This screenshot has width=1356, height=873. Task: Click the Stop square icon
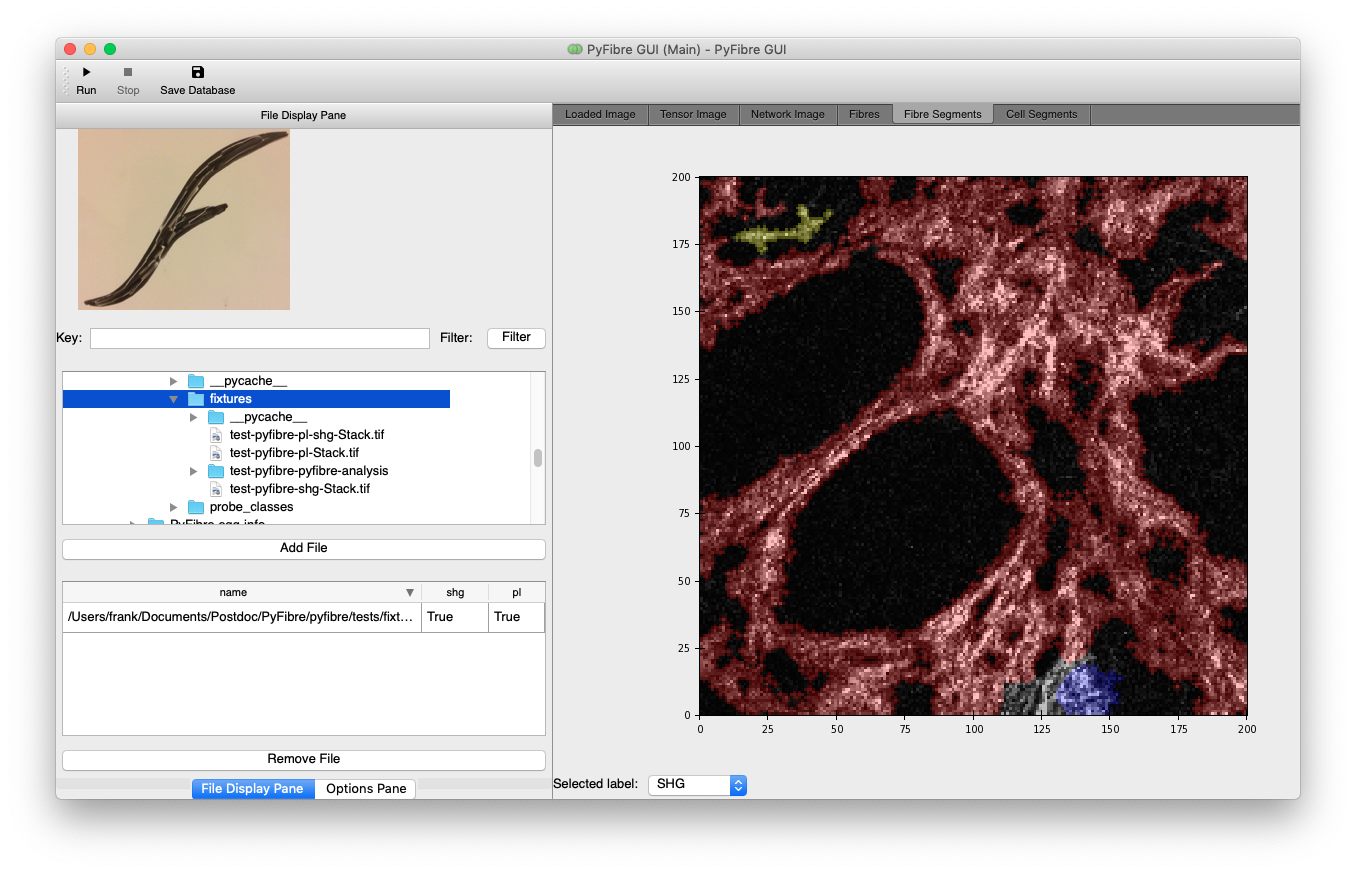click(x=128, y=72)
